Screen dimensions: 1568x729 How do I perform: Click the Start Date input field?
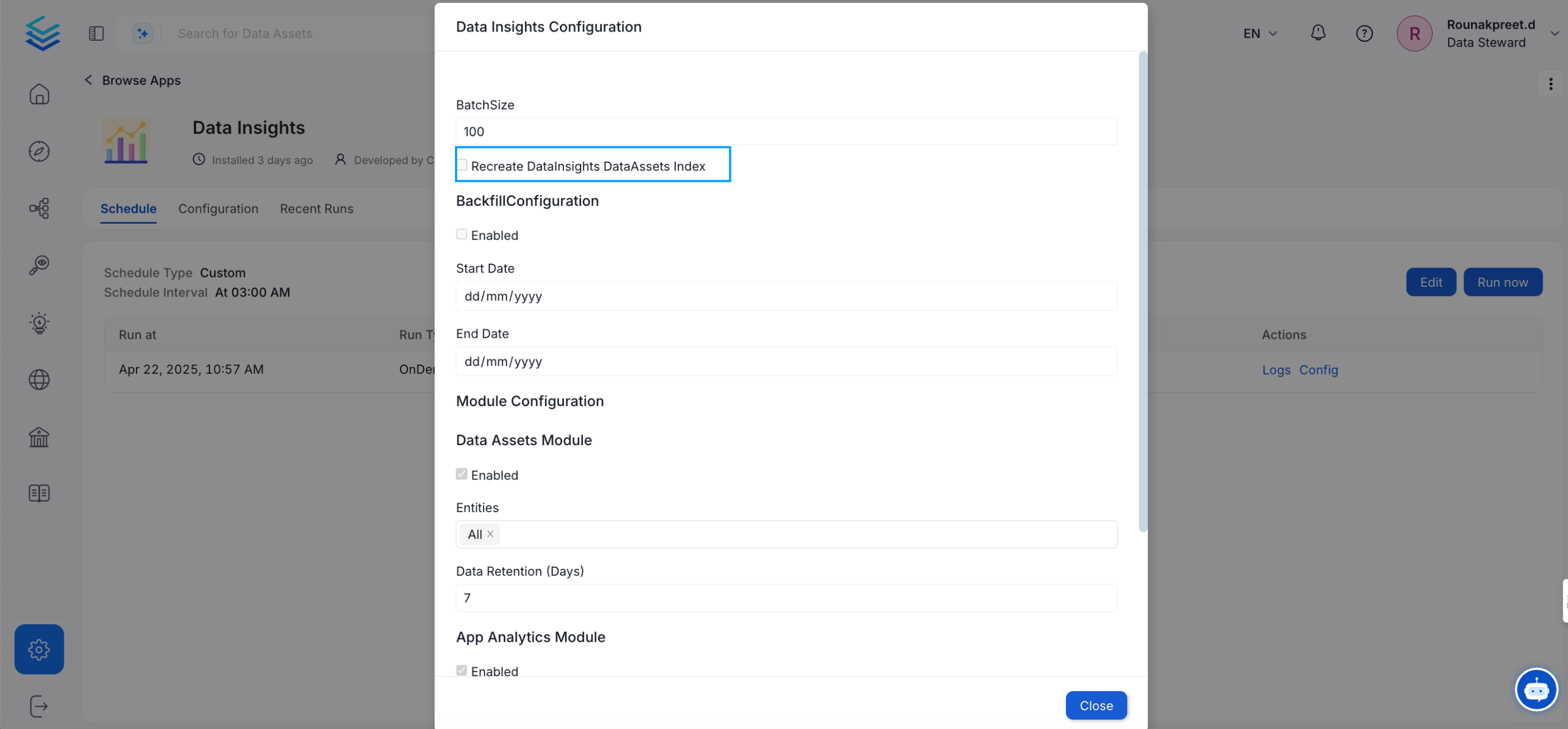(x=785, y=297)
